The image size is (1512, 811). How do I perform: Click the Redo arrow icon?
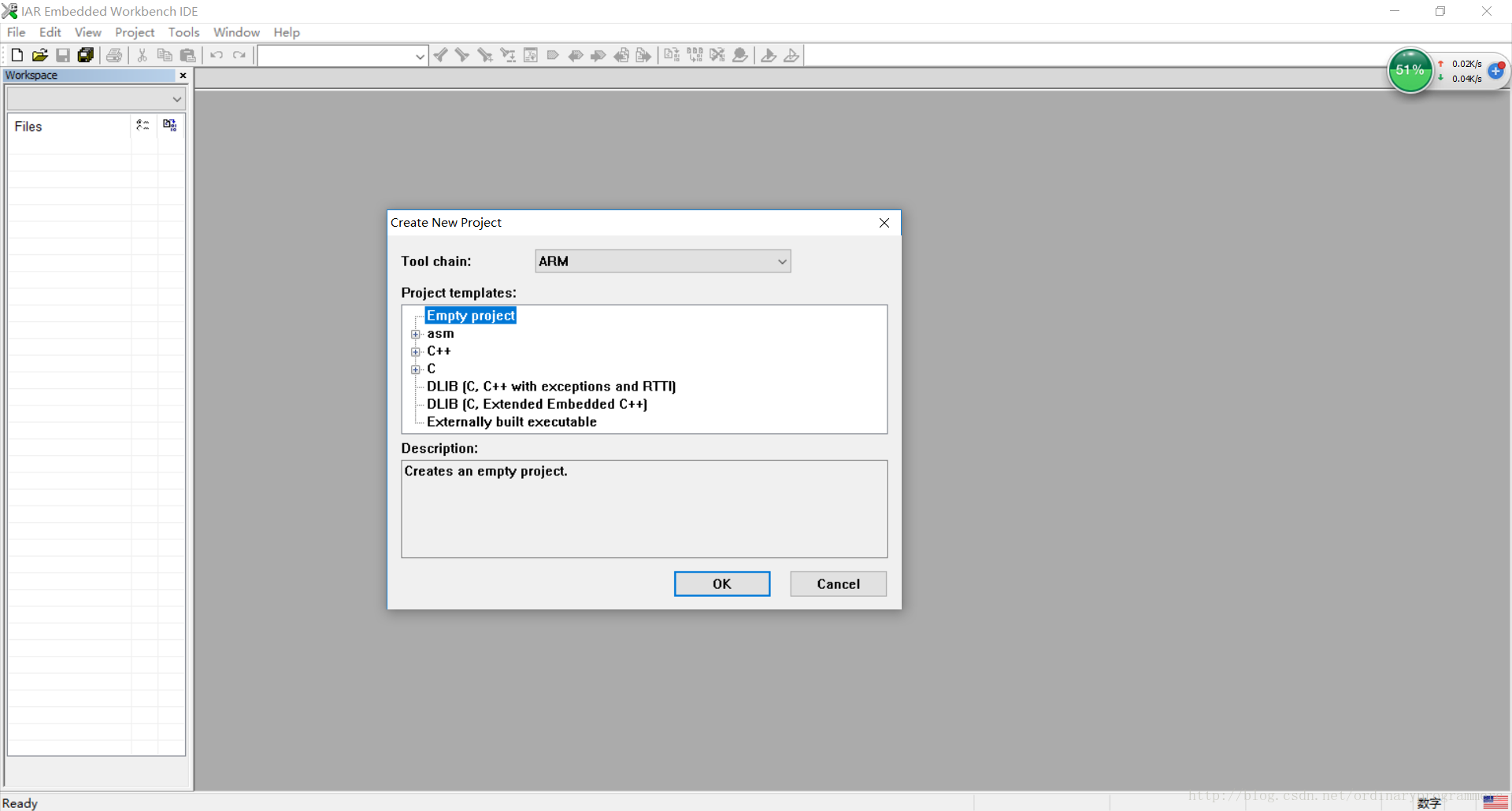tap(239, 55)
